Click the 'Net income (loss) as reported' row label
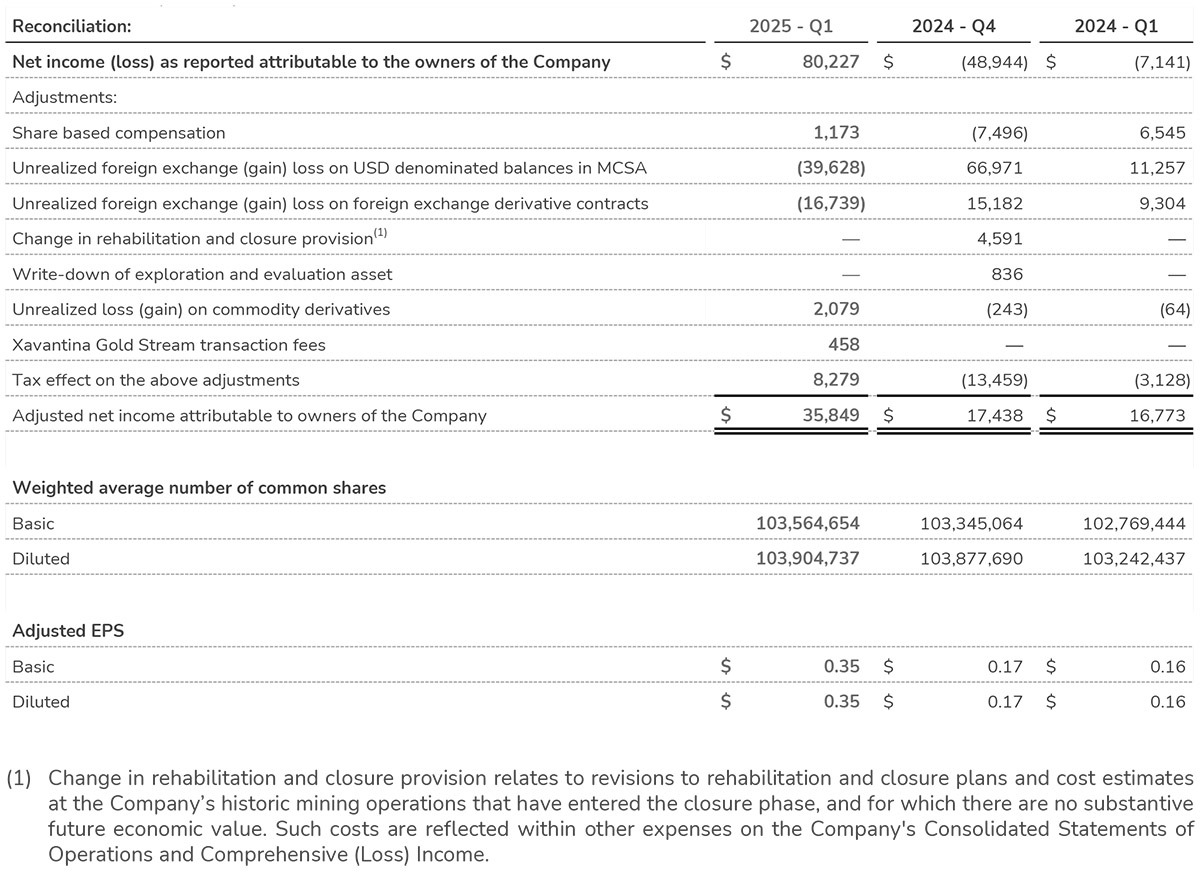Screen dimensions: 1200x871 pos(311,62)
